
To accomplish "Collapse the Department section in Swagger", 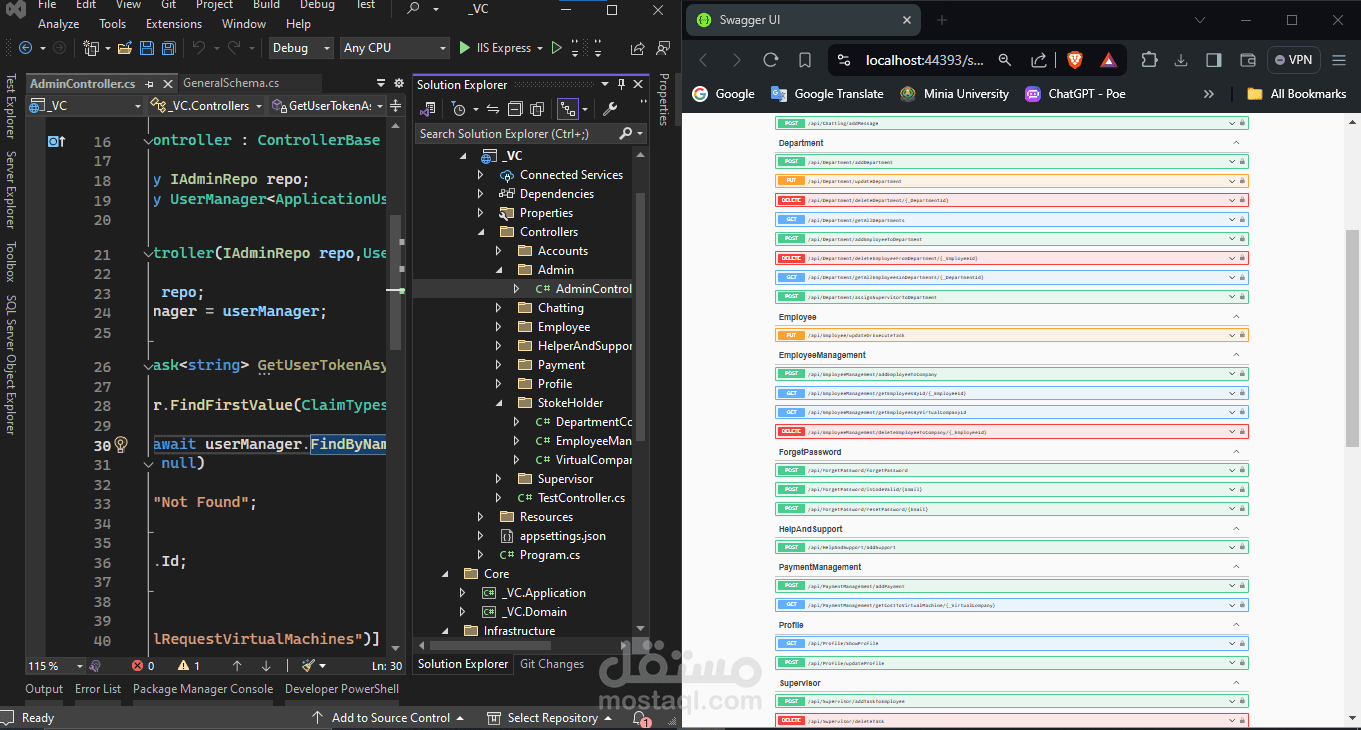I will coord(1236,143).
